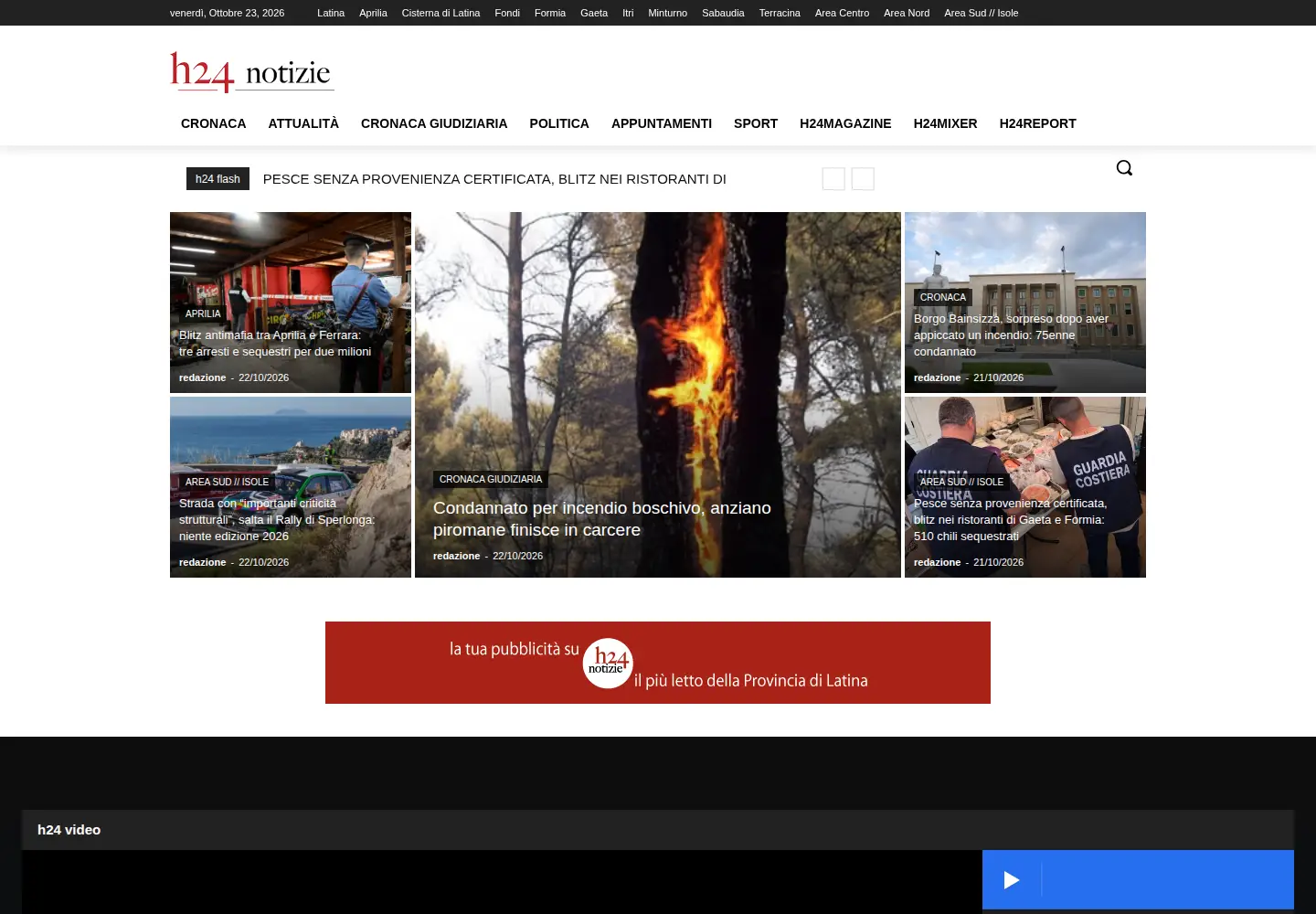Open the Attualità menu

(x=303, y=123)
